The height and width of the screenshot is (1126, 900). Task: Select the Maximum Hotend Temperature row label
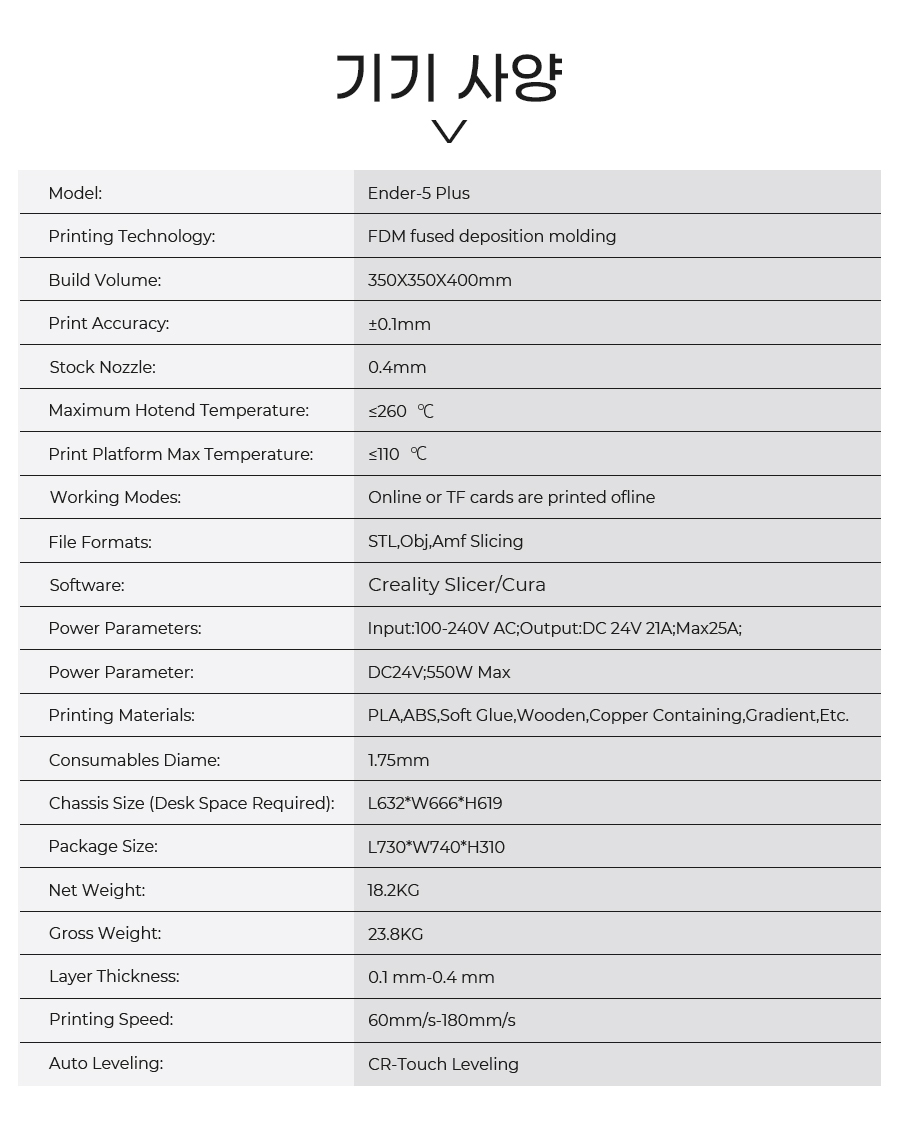click(x=179, y=410)
